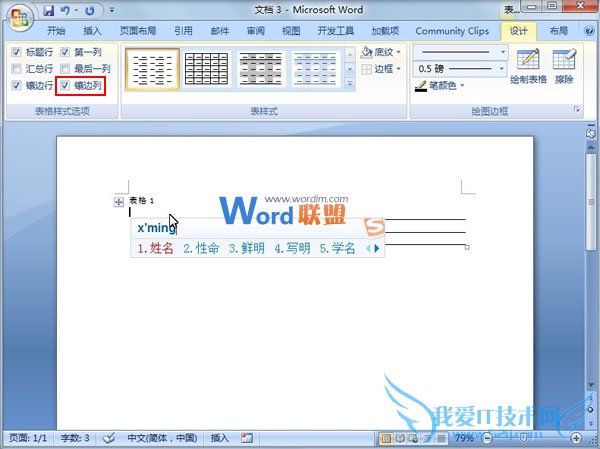This screenshot has height=449, width=600.
Task: Switch to Print Layout view
Action: tap(386, 438)
